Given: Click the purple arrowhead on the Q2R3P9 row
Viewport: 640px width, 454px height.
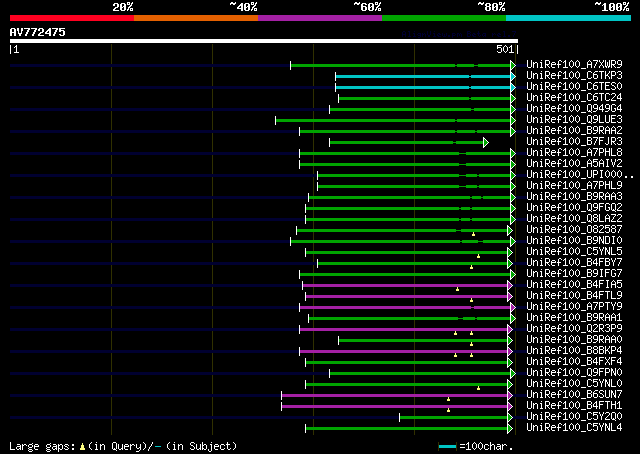Looking at the screenshot, I should 513,329.
